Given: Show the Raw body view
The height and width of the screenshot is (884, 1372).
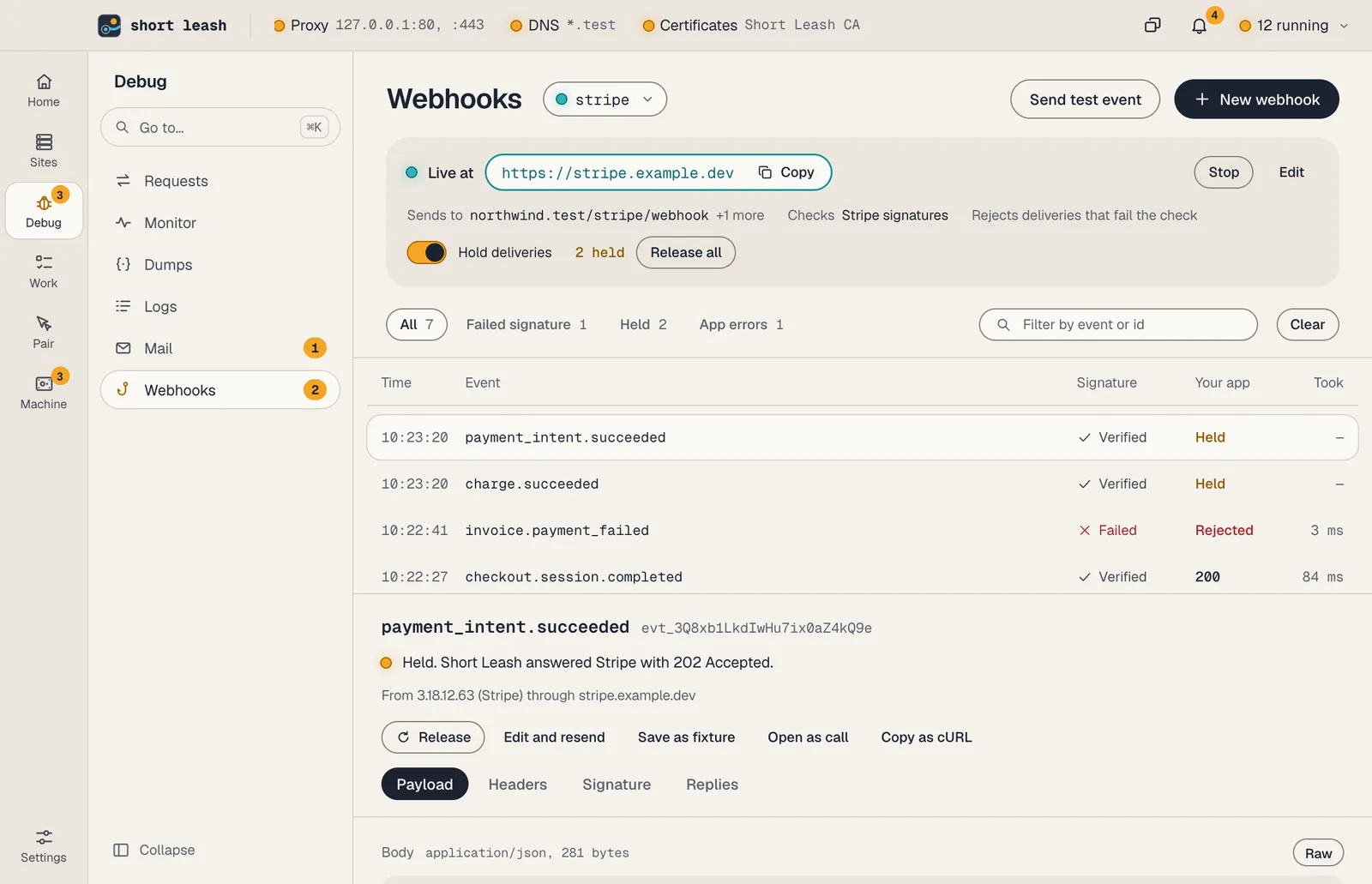Looking at the screenshot, I should click(1318, 853).
